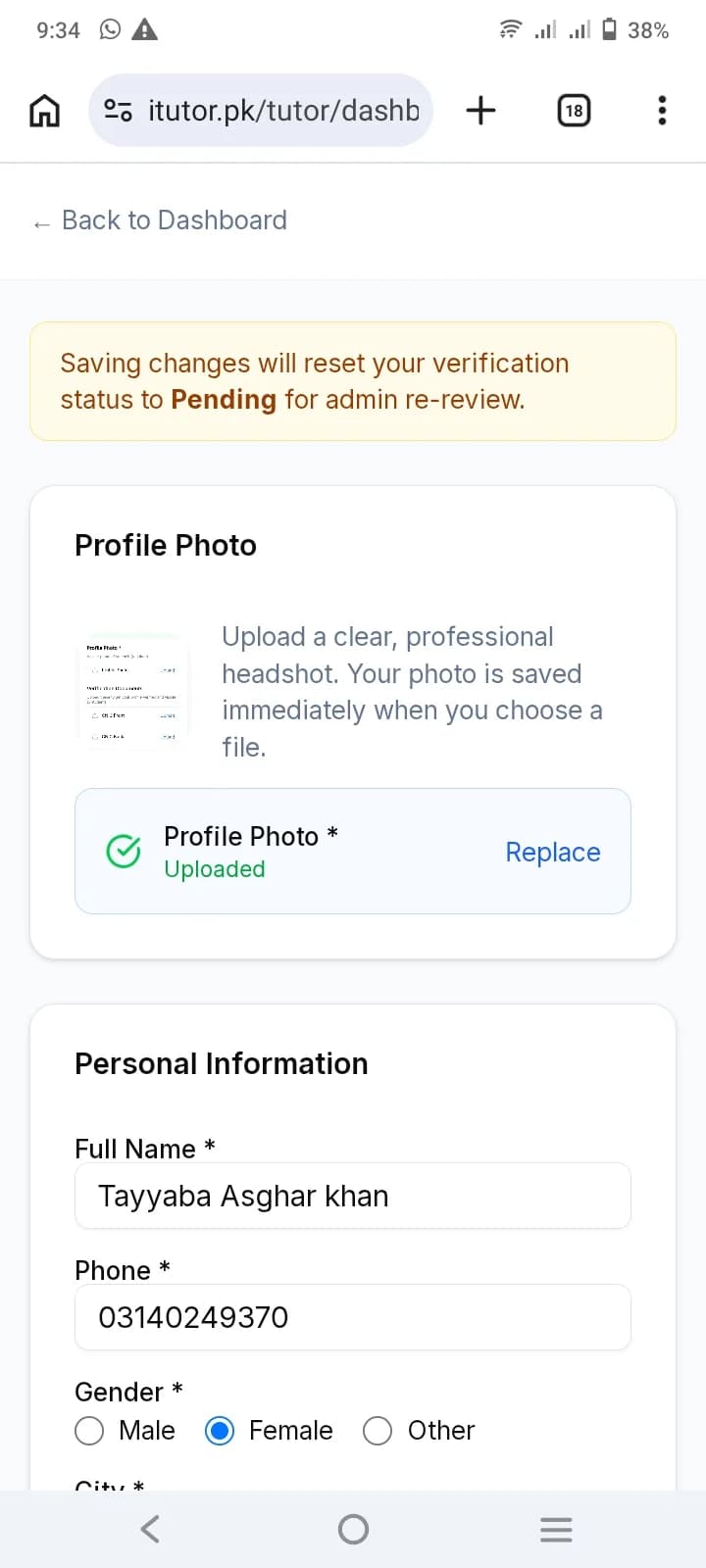Click Replace to change profile photo

point(553,852)
